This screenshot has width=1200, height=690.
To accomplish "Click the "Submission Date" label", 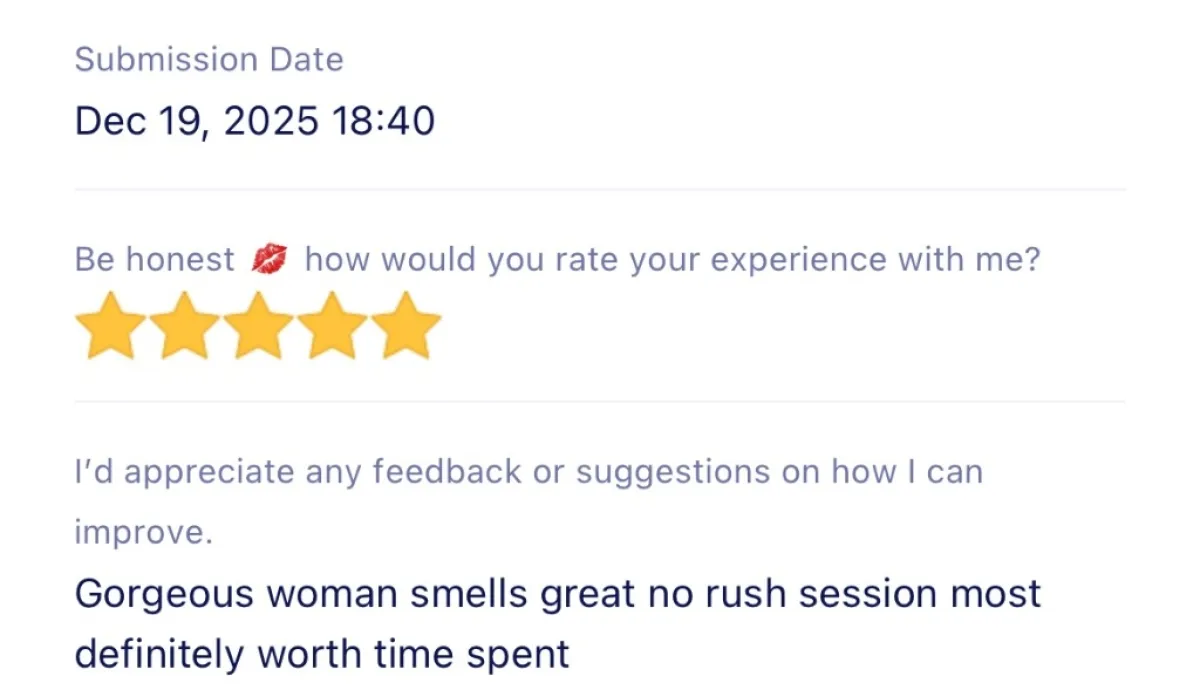I will point(209,59).
